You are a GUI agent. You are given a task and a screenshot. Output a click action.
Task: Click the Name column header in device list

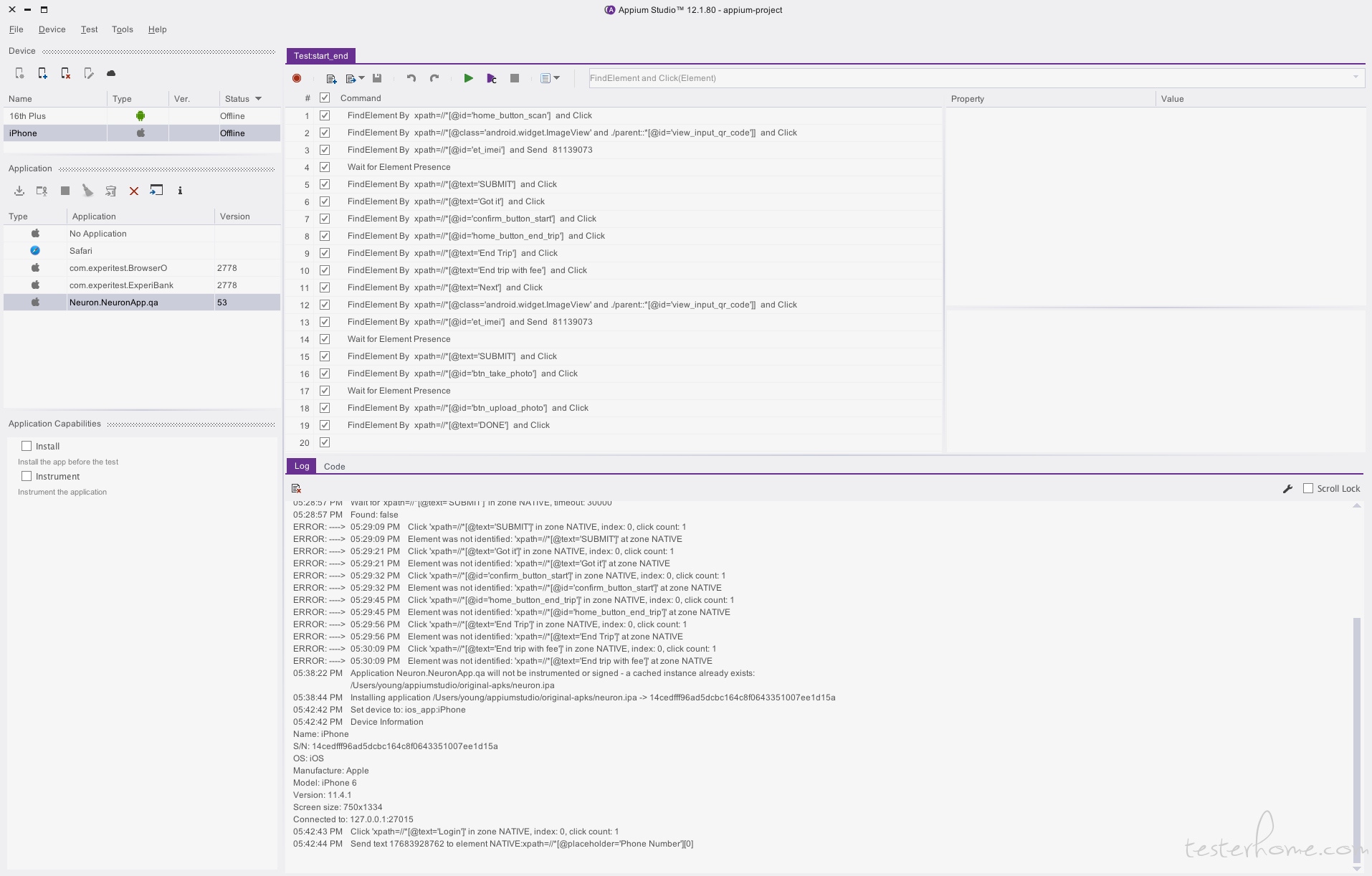[56, 99]
